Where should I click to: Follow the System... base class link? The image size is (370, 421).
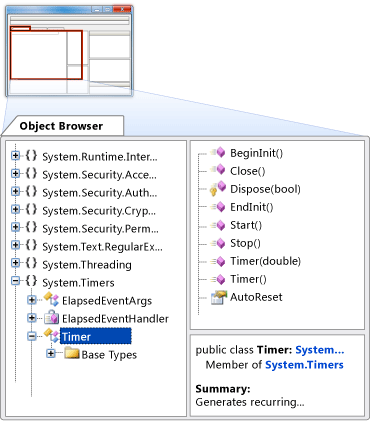[320, 350]
